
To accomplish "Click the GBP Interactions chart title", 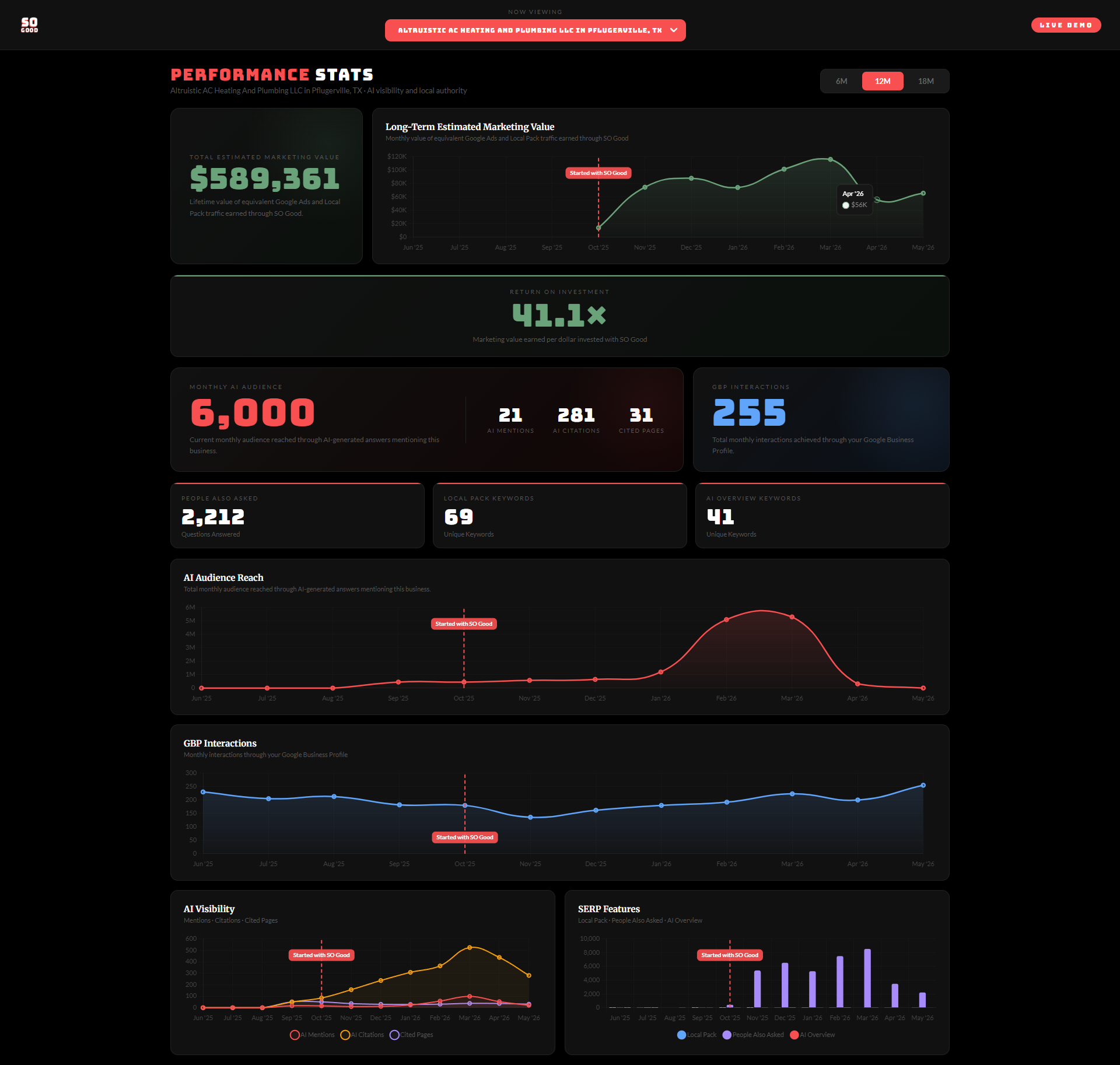I will 220,743.
